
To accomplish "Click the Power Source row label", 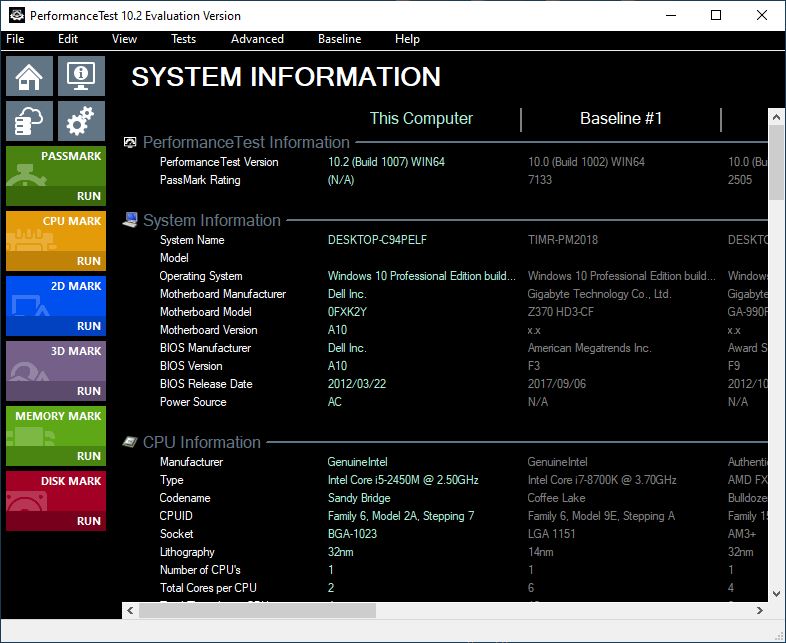I will click(x=193, y=402).
